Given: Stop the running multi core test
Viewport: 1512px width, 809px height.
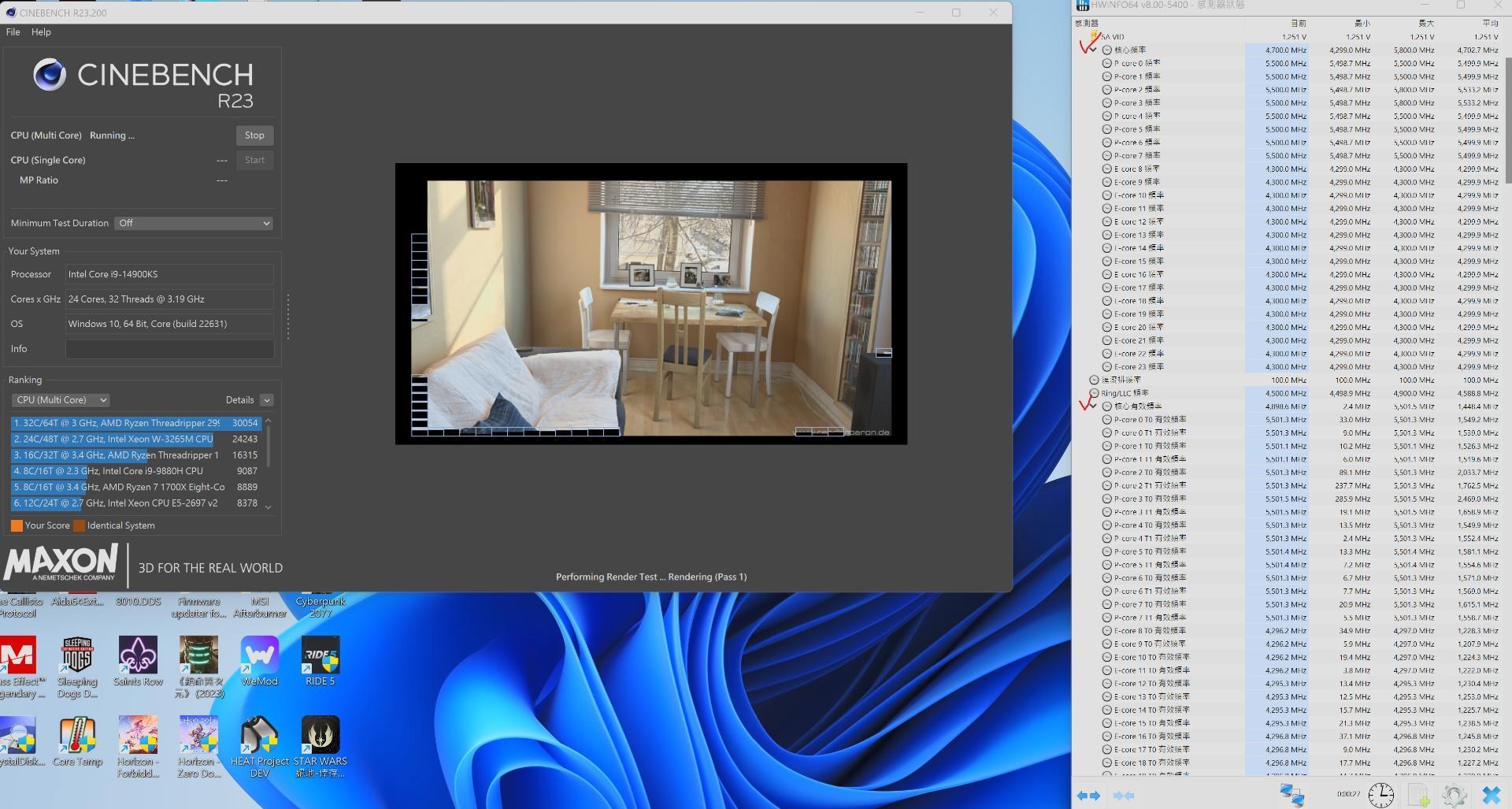Looking at the screenshot, I should (x=254, y=135).
